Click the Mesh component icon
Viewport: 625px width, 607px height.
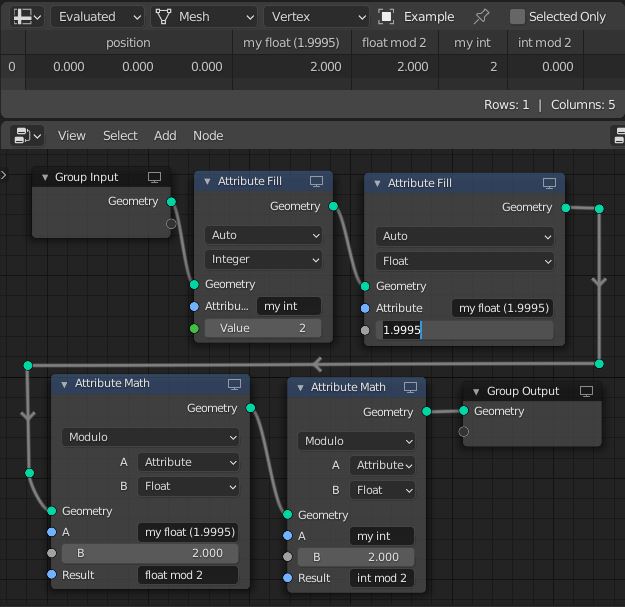point(163,17)
